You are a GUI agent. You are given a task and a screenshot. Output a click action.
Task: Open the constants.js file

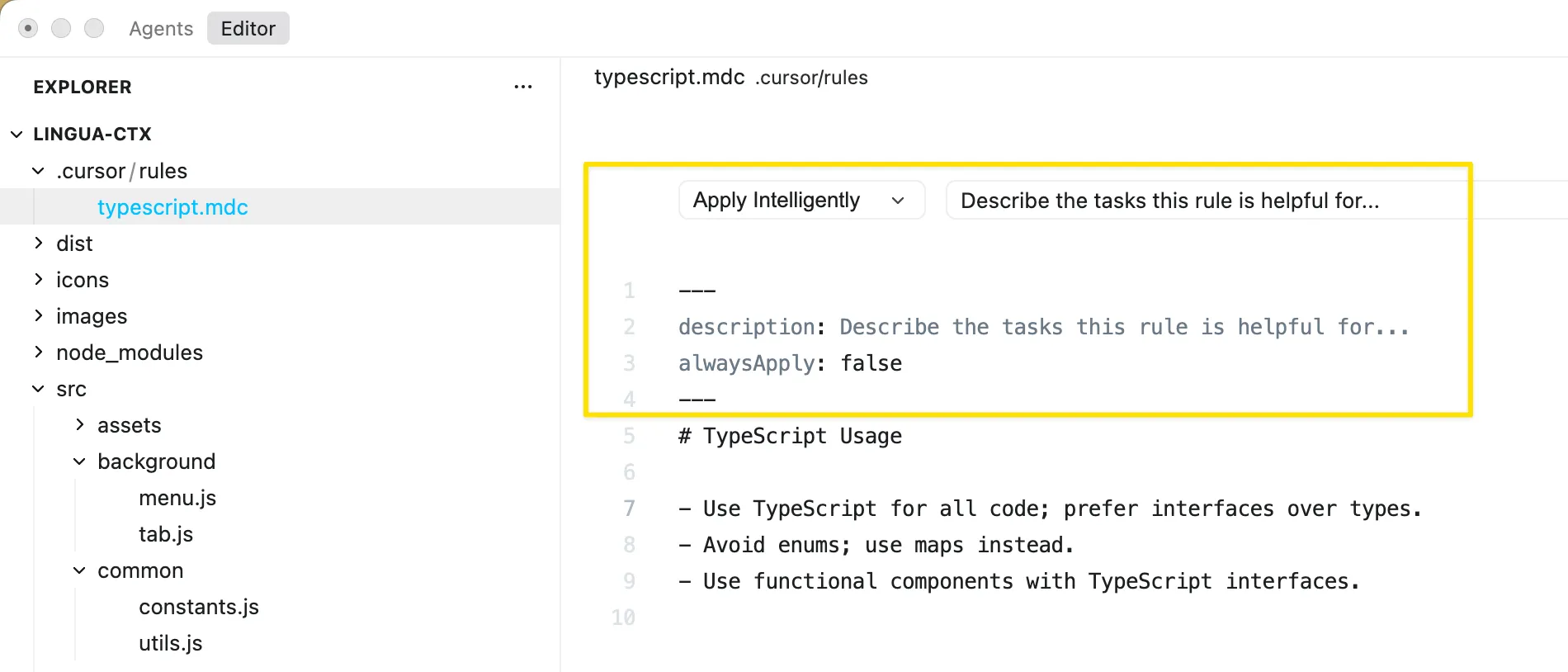(x=199, y=607)
